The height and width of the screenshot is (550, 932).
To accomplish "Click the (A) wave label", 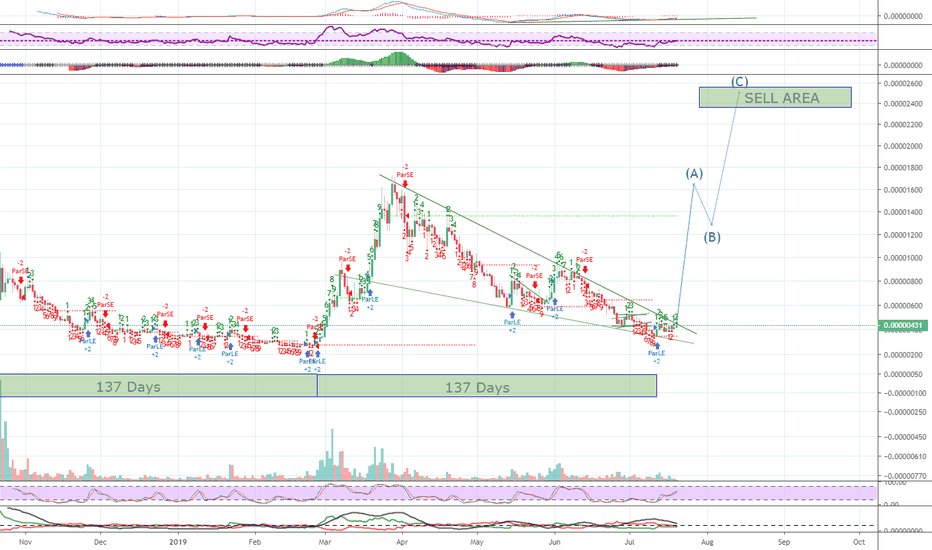I will click(694, 174).
